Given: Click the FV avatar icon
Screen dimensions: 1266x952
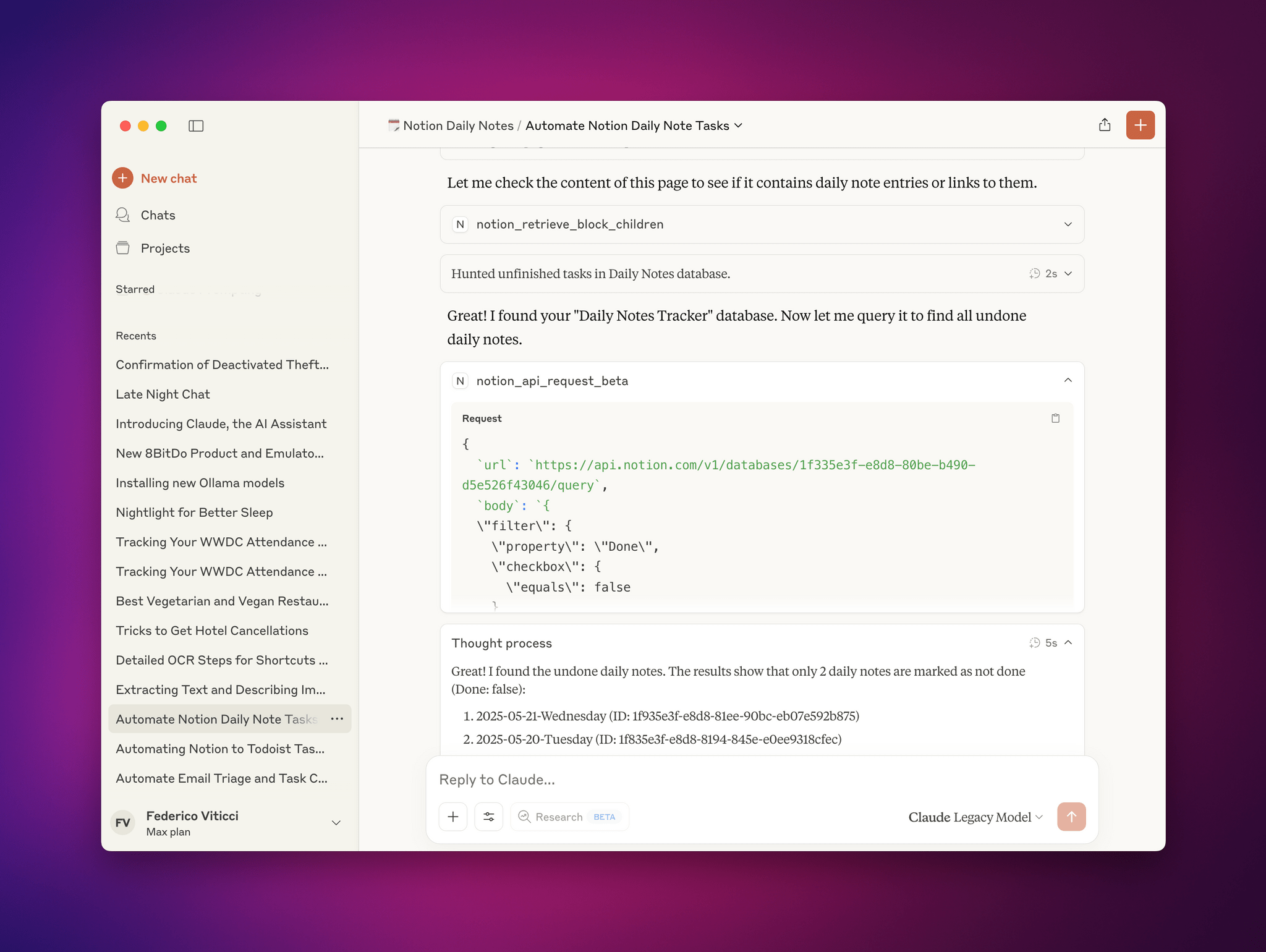Looking at the screenshot, I should [x=123, y=823].
